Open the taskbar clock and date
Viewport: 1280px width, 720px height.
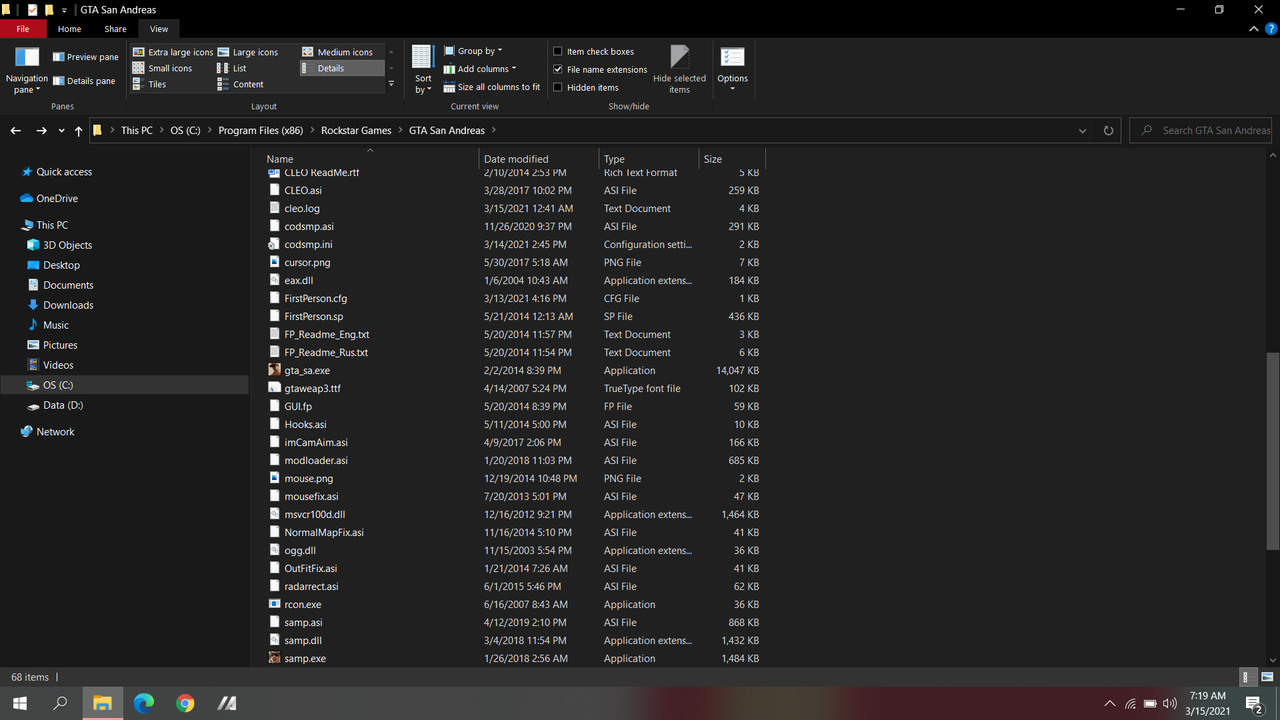pos(1208,703)
